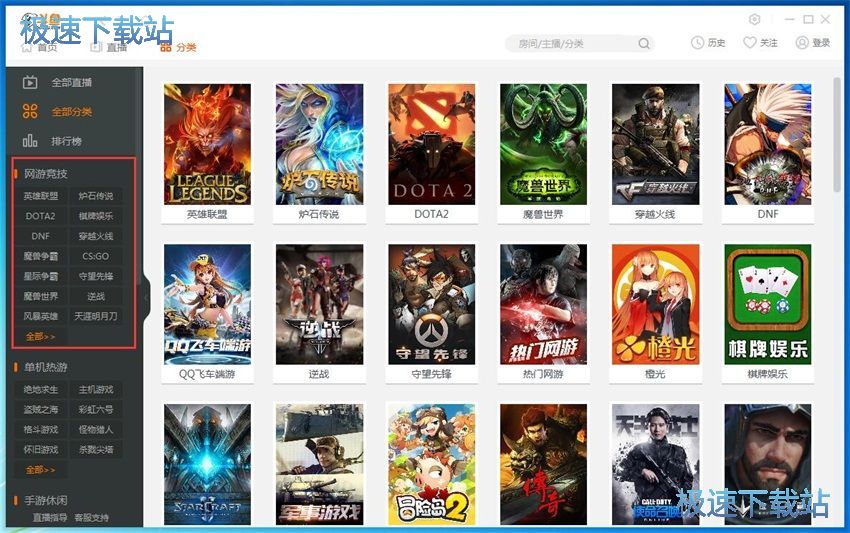This screenshot has width=850, height=533.
Task: Switch to the 分类 top tab
Action: coord(178,47)
